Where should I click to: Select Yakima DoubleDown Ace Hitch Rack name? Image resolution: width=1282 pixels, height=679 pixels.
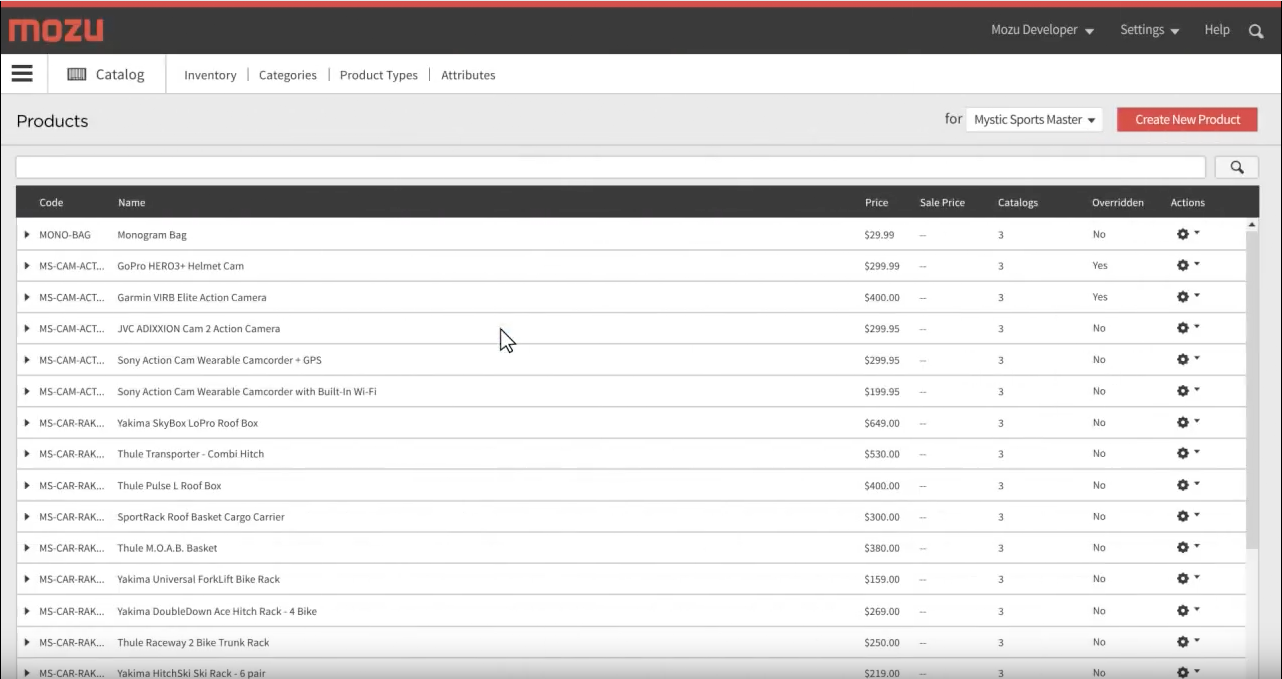pos(217,611)
